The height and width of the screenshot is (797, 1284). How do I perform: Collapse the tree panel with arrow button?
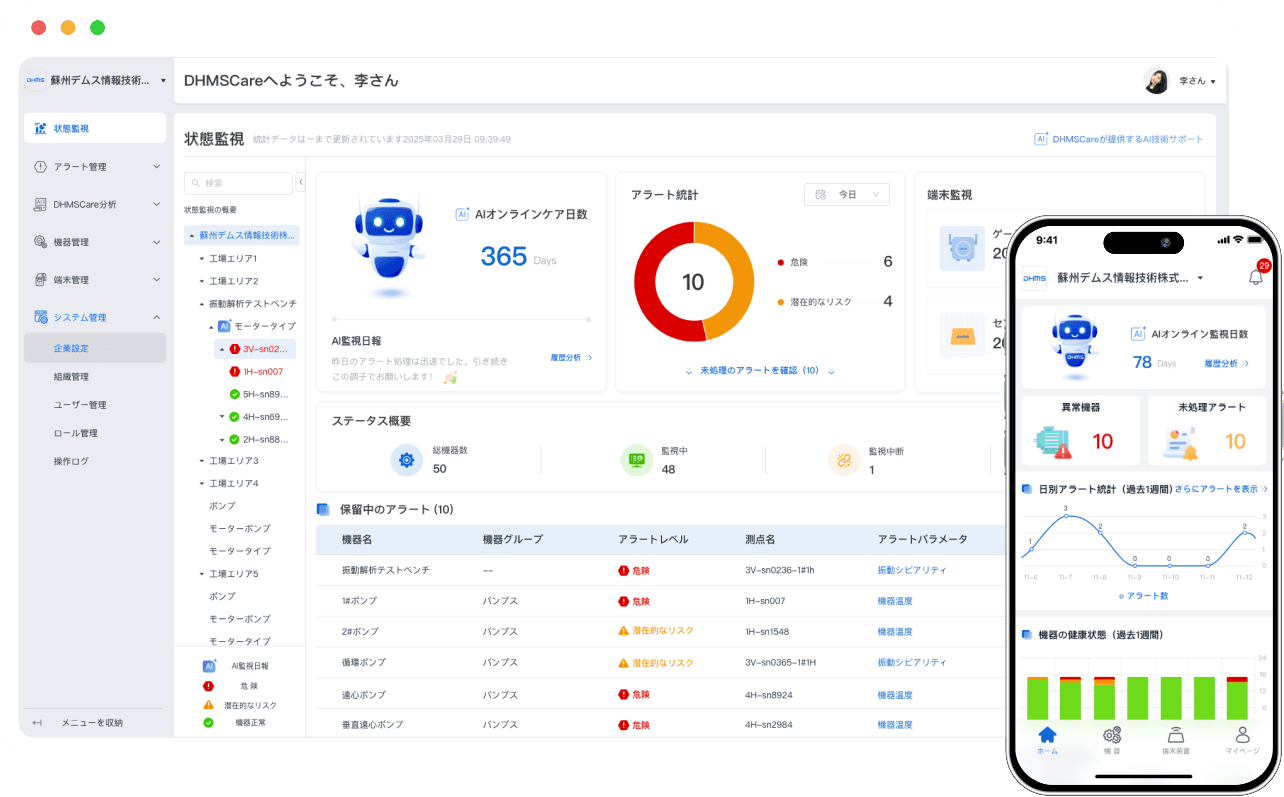301,182
